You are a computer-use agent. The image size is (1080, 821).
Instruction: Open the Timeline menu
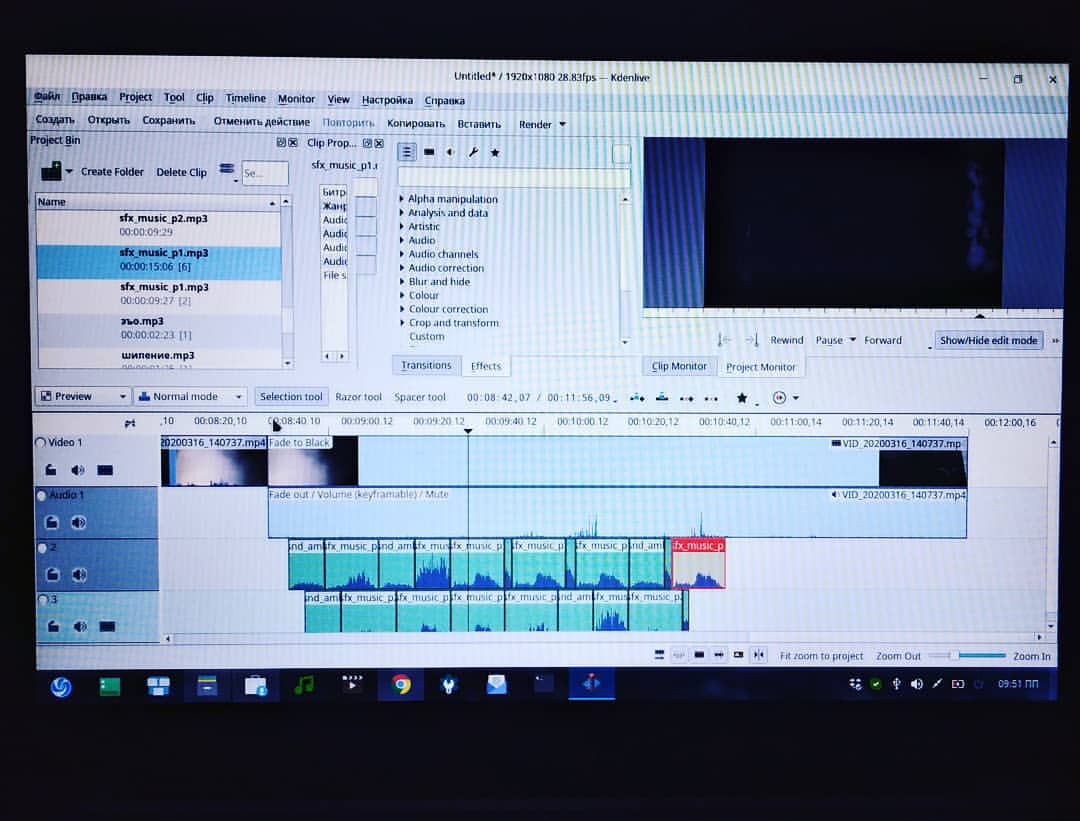pyautogui.click(x=245, y=98)
